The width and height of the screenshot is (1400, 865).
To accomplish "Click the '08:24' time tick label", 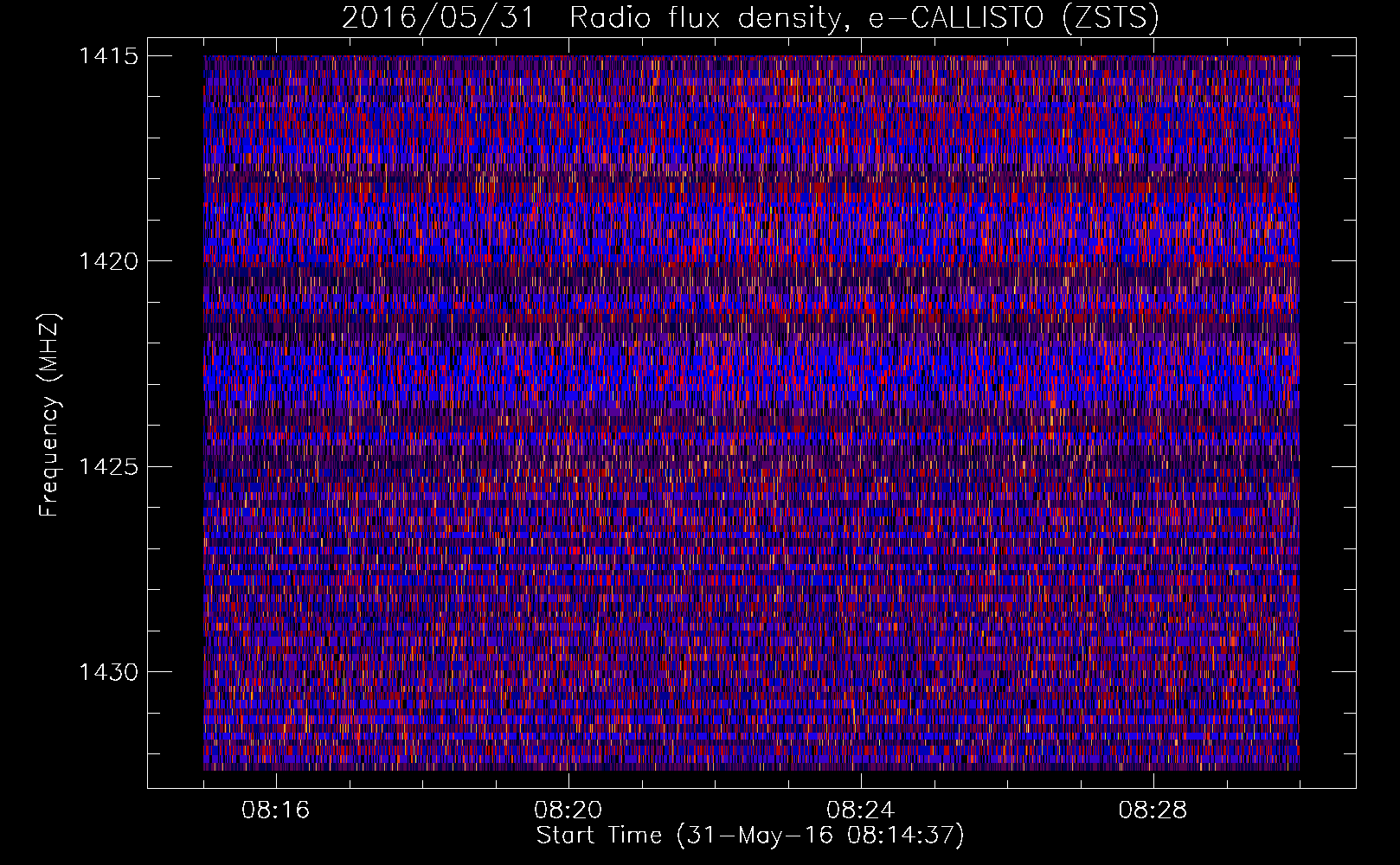I will click(861, 811).
